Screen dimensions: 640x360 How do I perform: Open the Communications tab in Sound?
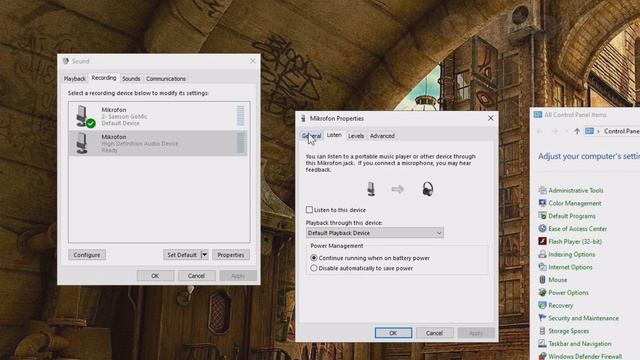tap(166, 78)
